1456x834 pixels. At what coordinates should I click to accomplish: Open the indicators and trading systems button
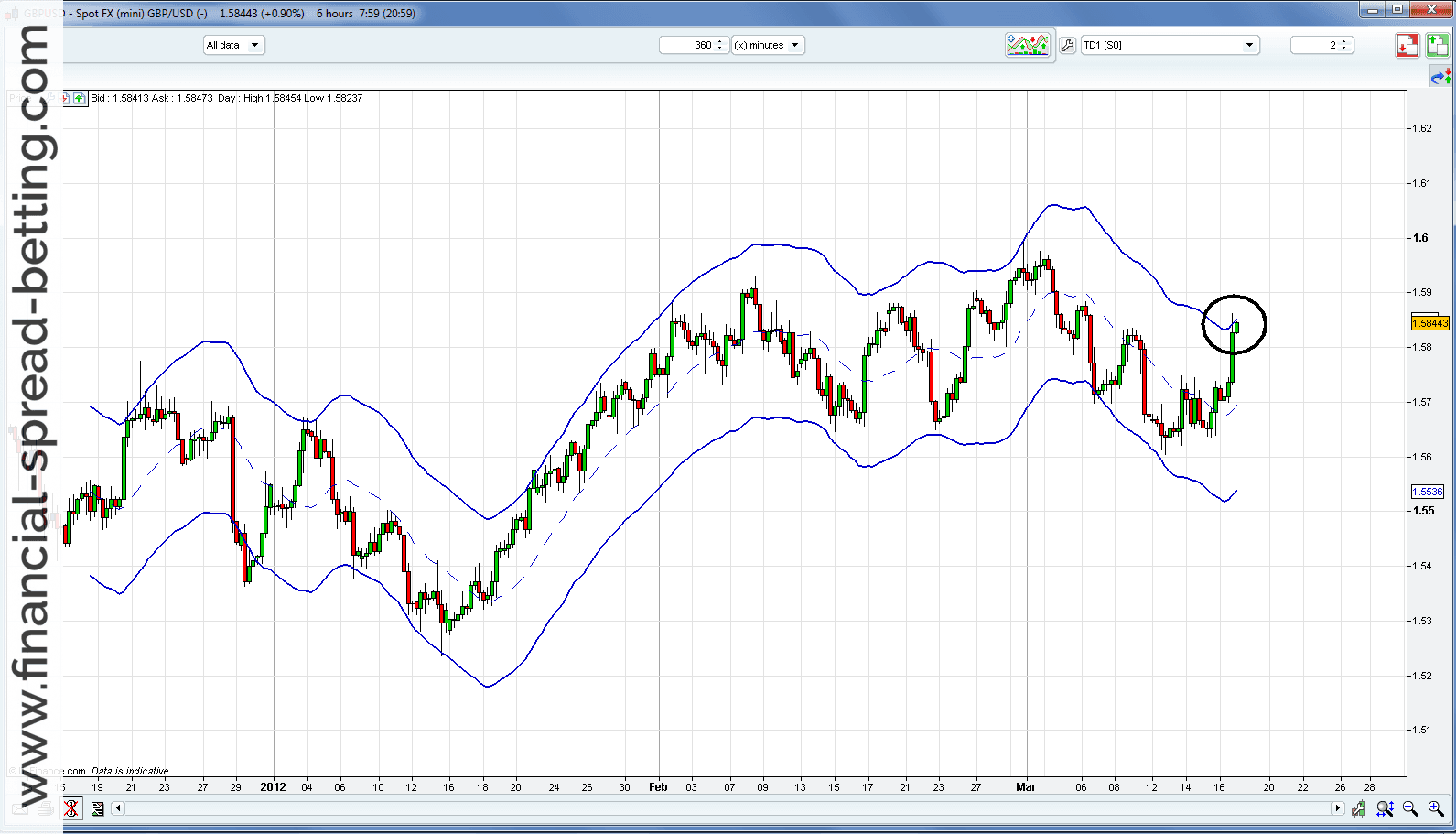tap(1027, 45)
